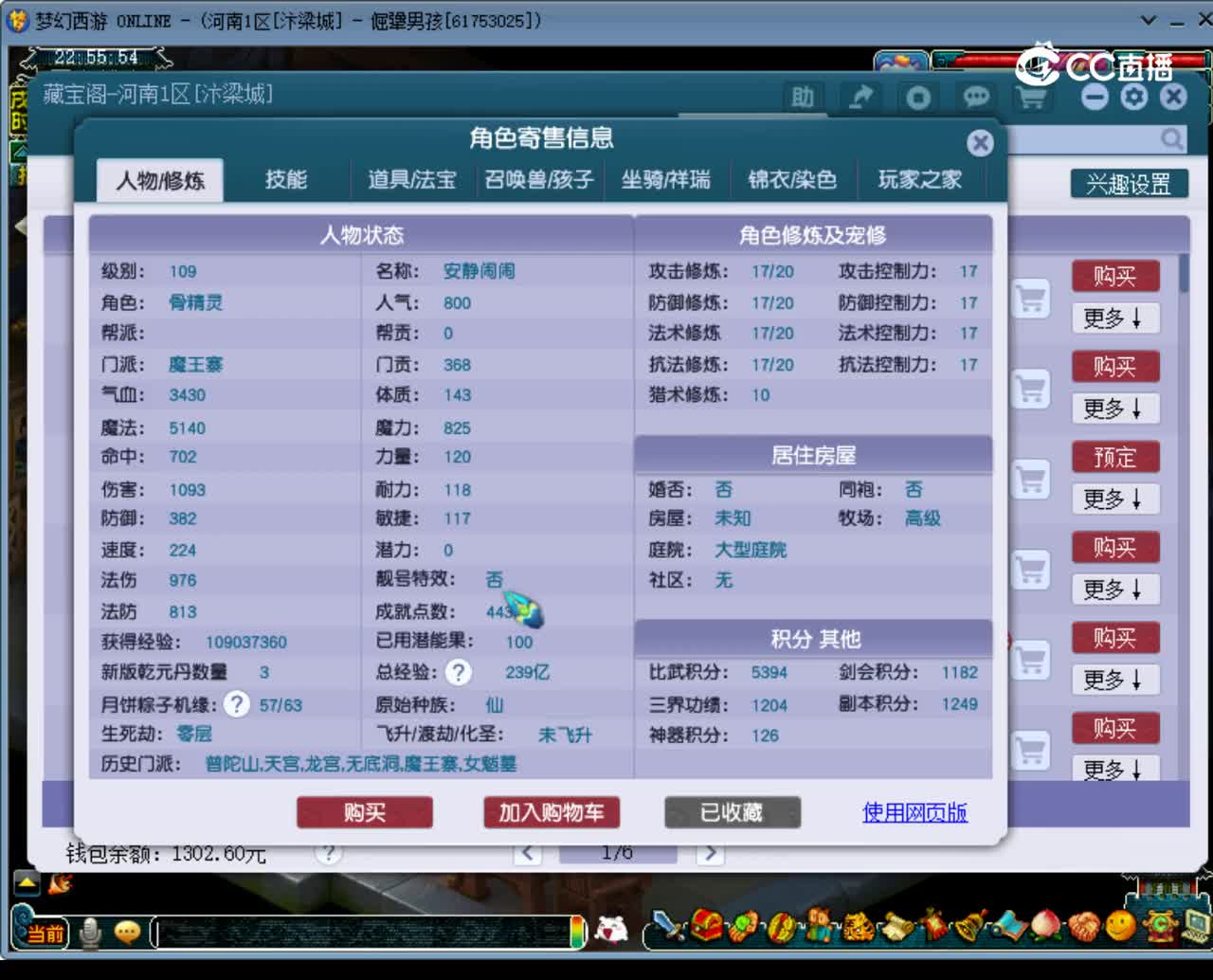Expand the first 更多 dropdown

pos(1114,318)
